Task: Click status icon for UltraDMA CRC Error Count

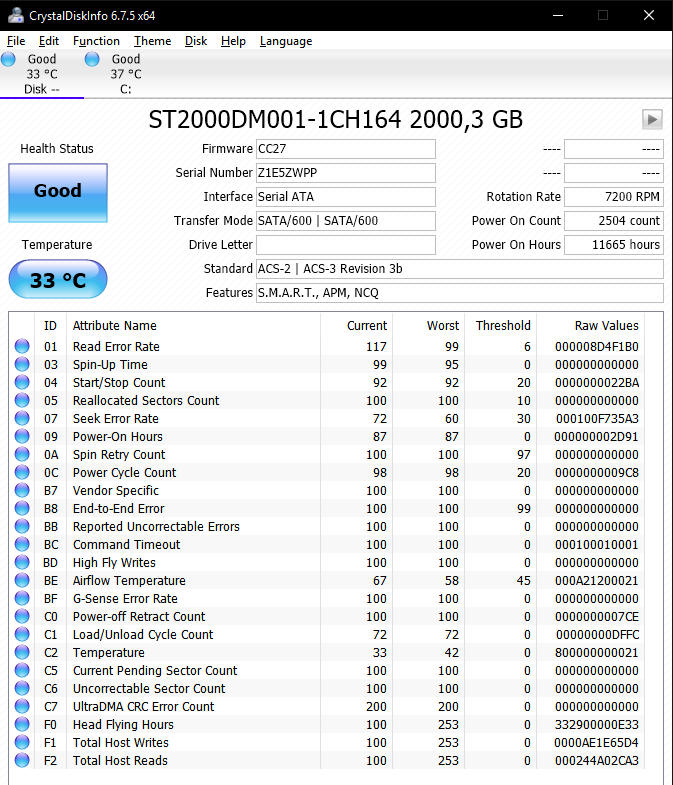Action: (x=22, y=707)
